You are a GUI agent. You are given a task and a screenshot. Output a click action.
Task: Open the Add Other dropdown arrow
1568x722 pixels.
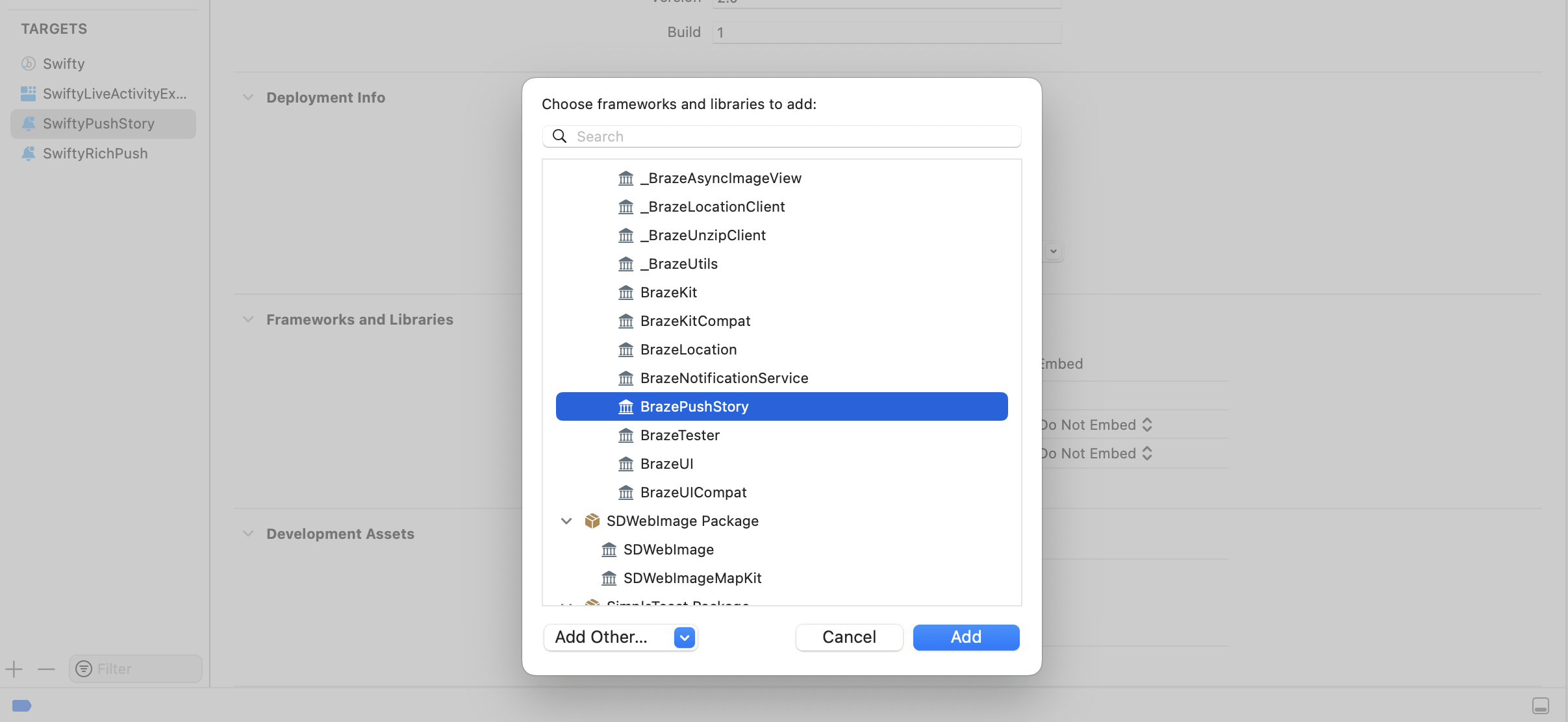(685, 638)
